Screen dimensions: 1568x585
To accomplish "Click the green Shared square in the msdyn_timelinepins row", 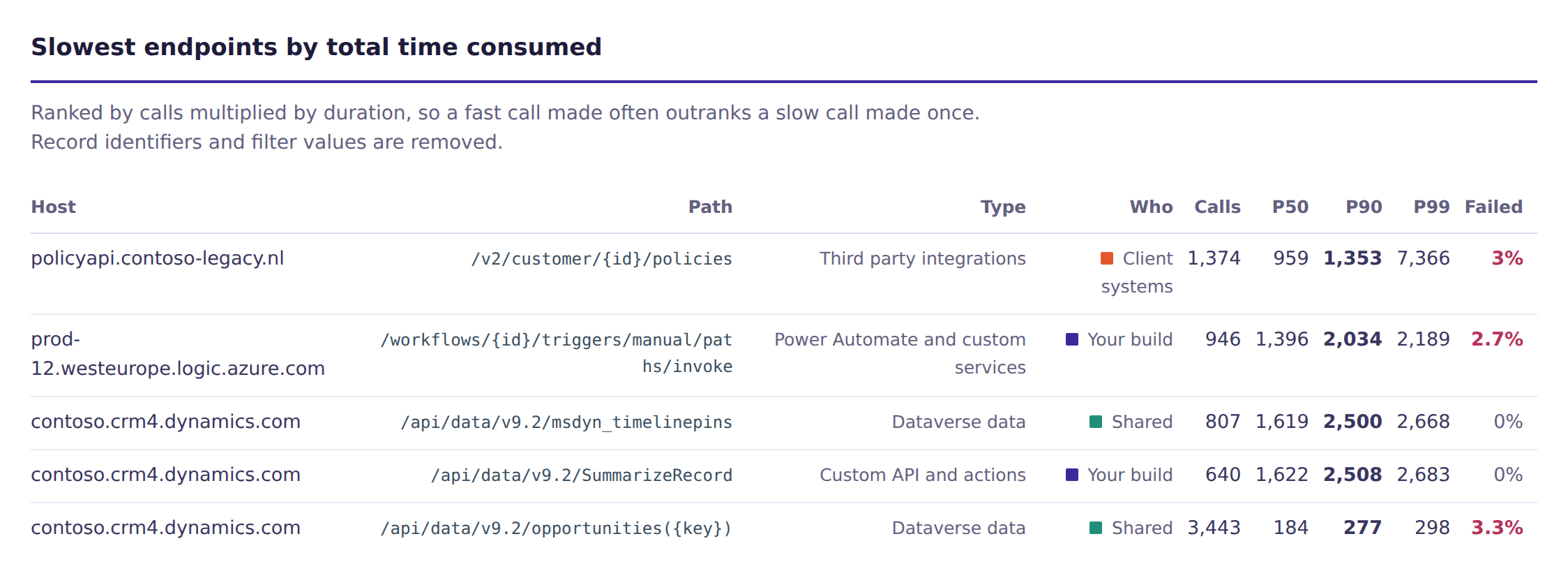I will click(x=1096, y=422).
